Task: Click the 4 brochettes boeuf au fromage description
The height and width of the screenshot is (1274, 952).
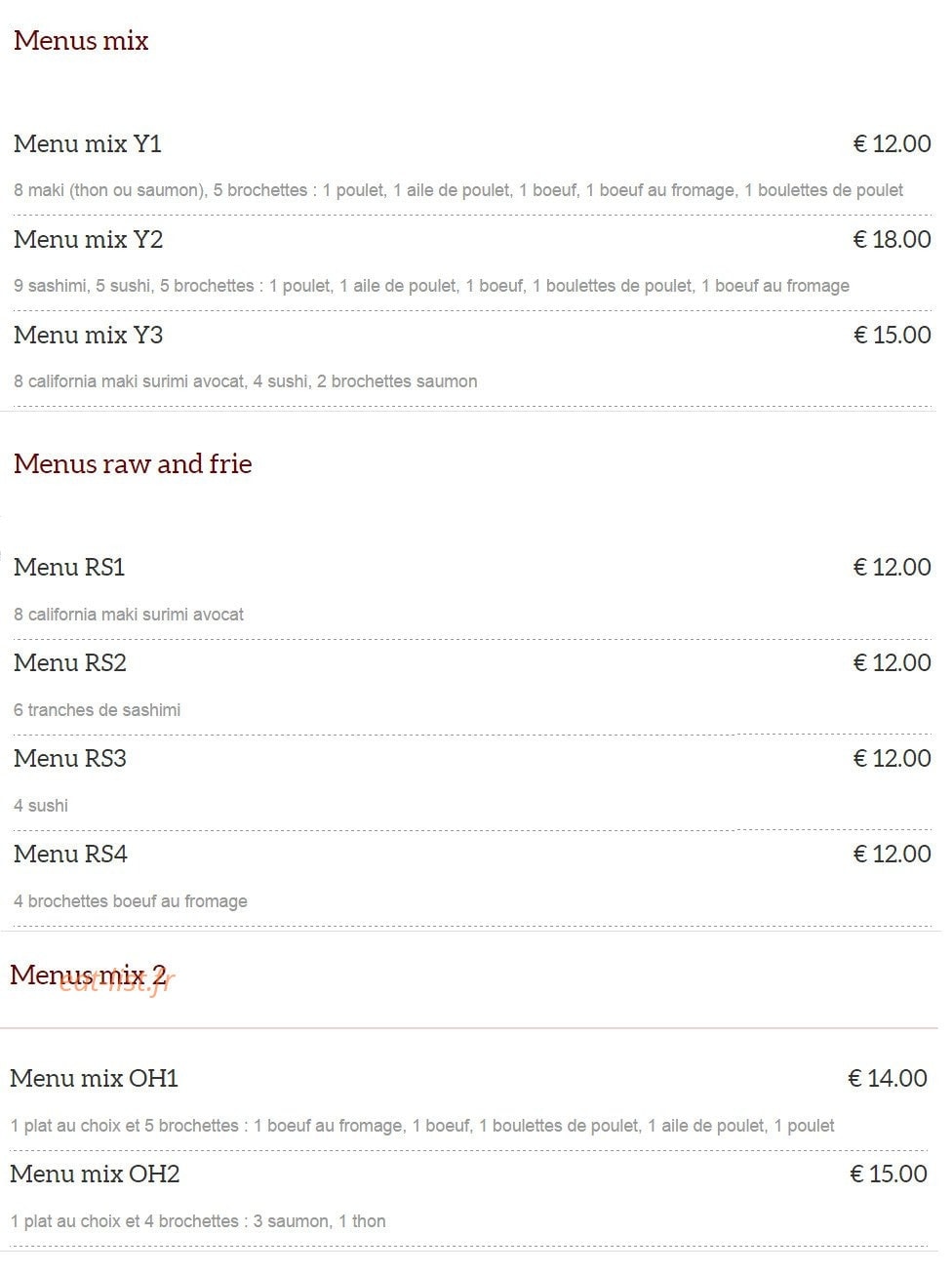Action: click(x=131, y=901)
